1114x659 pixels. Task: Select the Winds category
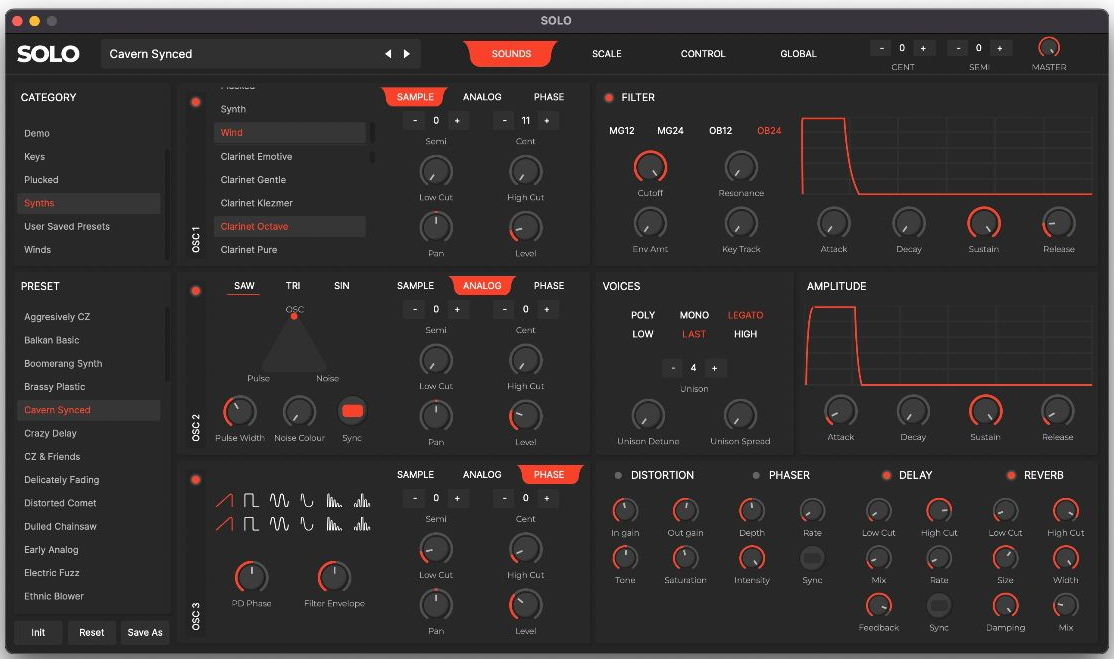point(89,250)
